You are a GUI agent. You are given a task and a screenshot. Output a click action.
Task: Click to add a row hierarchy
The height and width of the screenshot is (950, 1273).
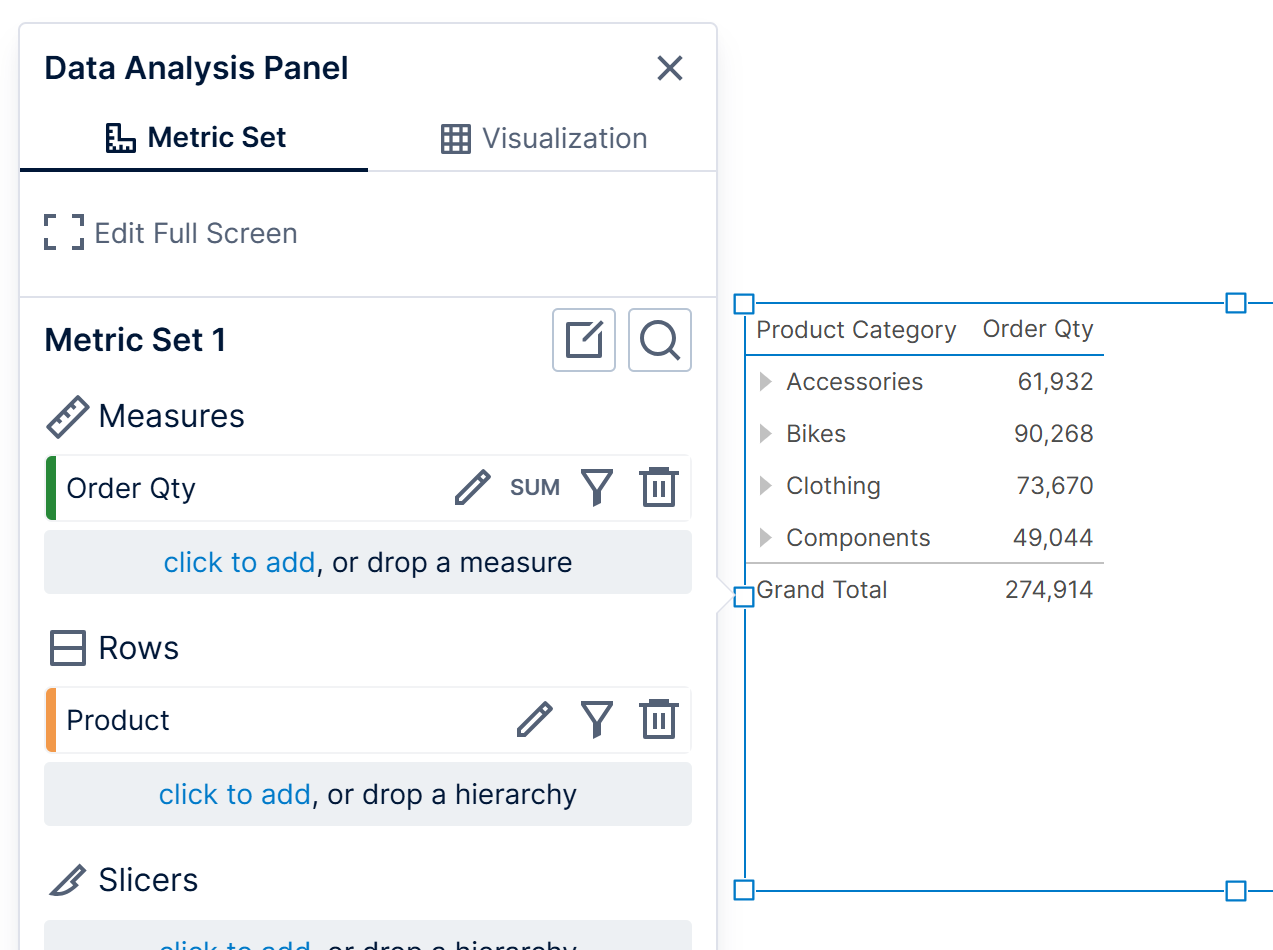(235, 794)
